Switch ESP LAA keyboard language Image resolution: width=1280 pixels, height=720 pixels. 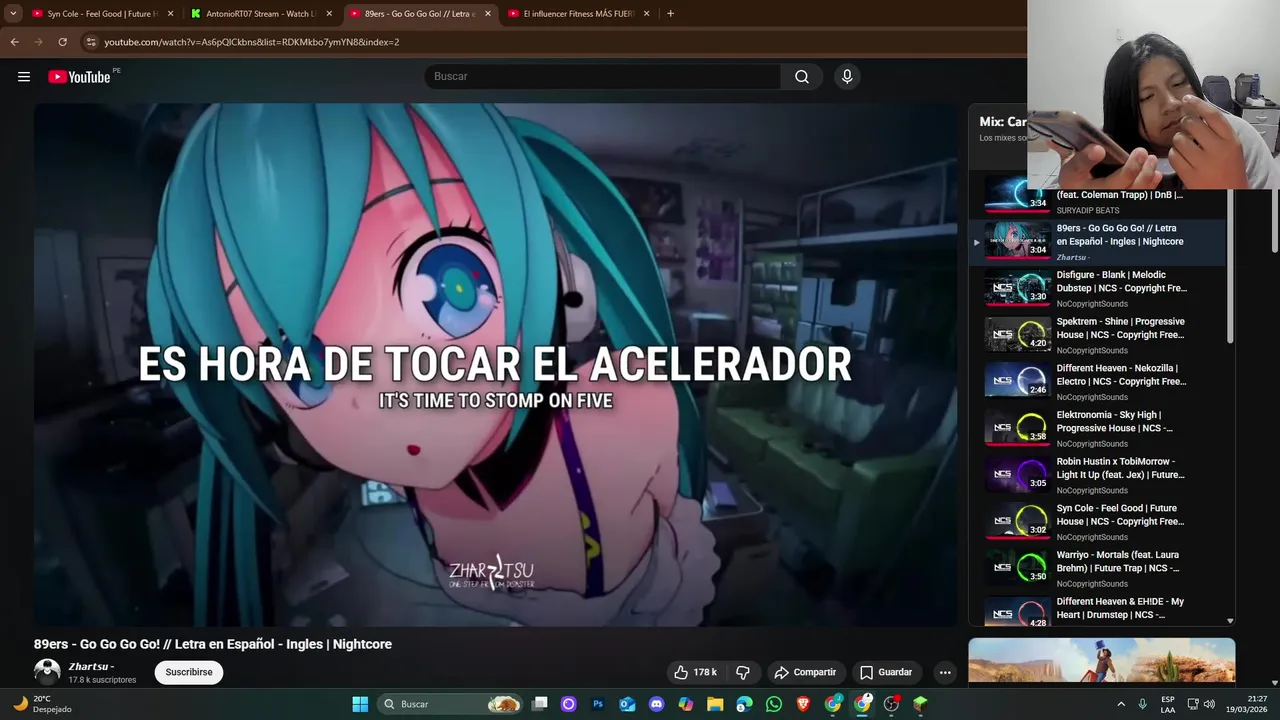[1168, 704]
